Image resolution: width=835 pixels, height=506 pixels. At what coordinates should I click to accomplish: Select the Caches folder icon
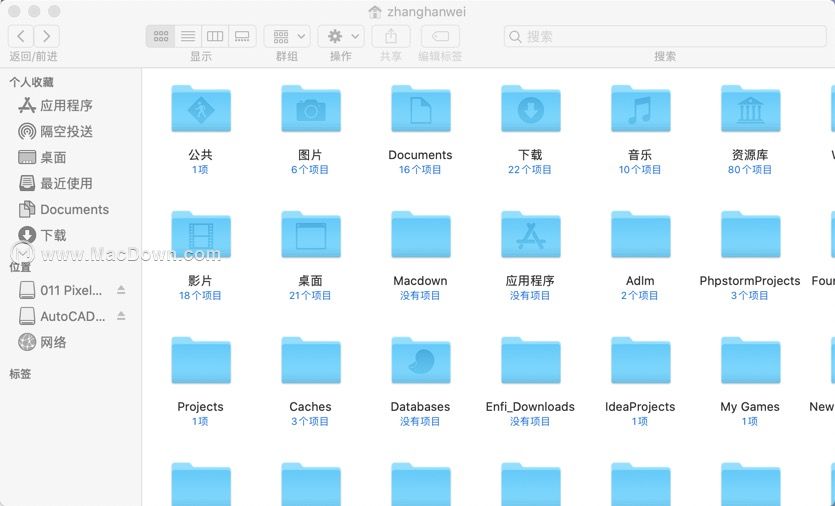pyautogui.click(x=311, y=361)
